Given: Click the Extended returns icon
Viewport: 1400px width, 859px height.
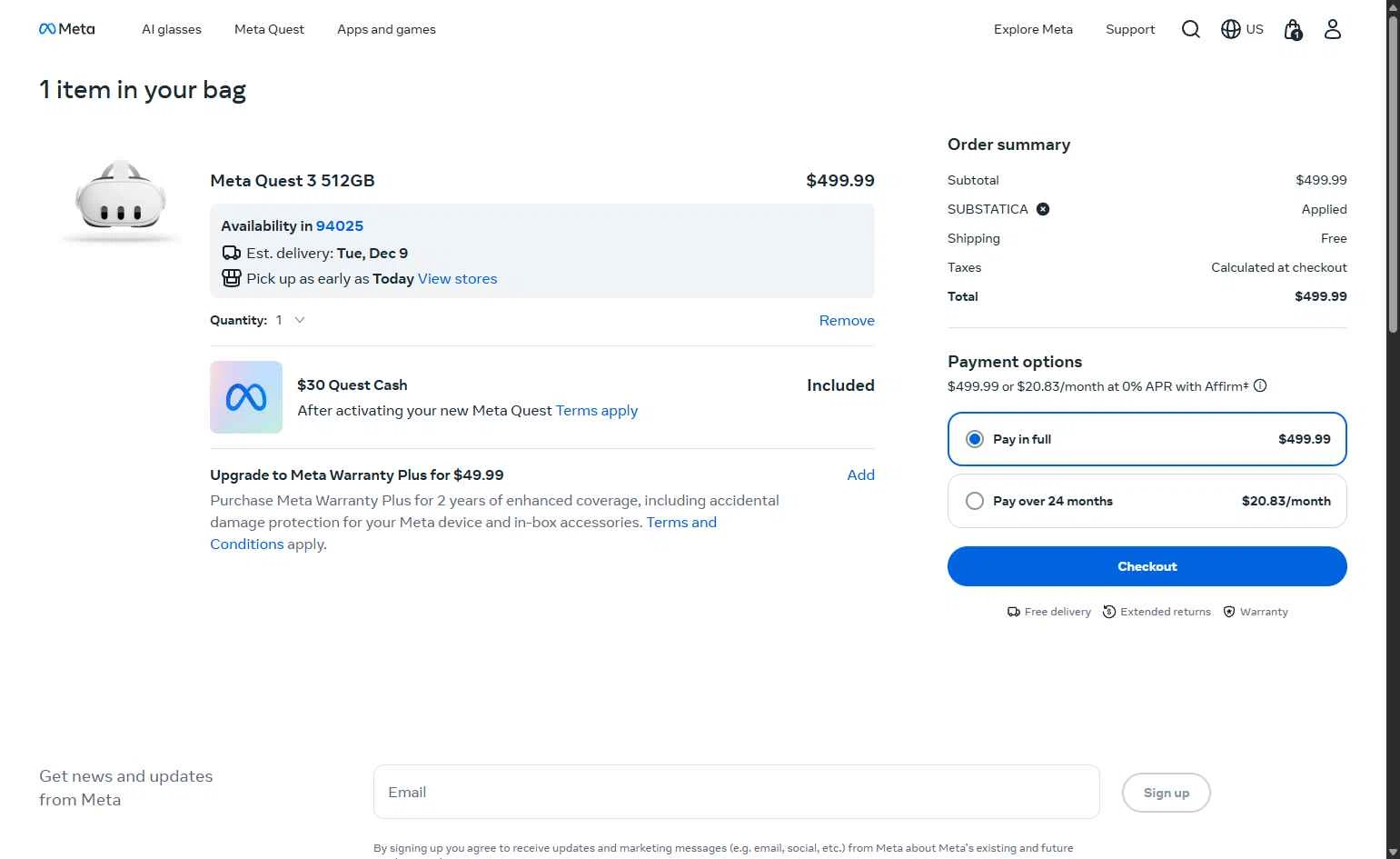Looking at the screenshot, I should point(1109,612).
